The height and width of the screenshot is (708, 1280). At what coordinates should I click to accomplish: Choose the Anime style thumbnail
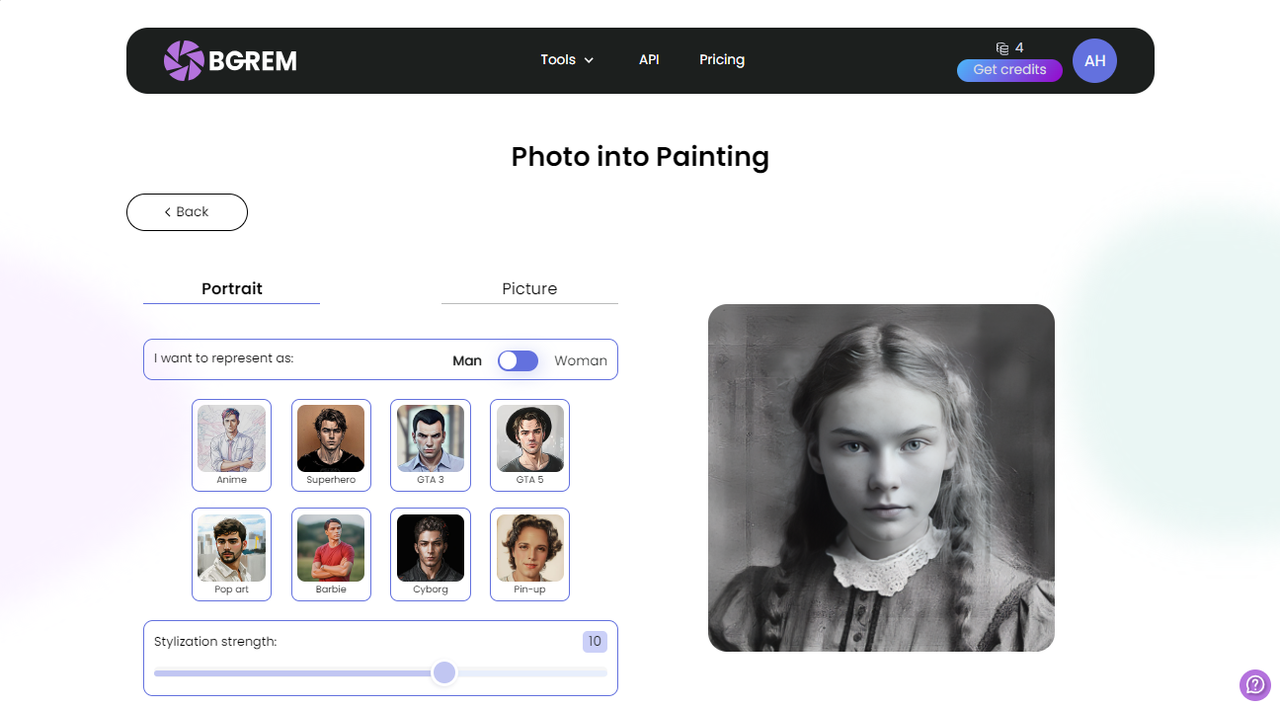(x=232, y=445)
